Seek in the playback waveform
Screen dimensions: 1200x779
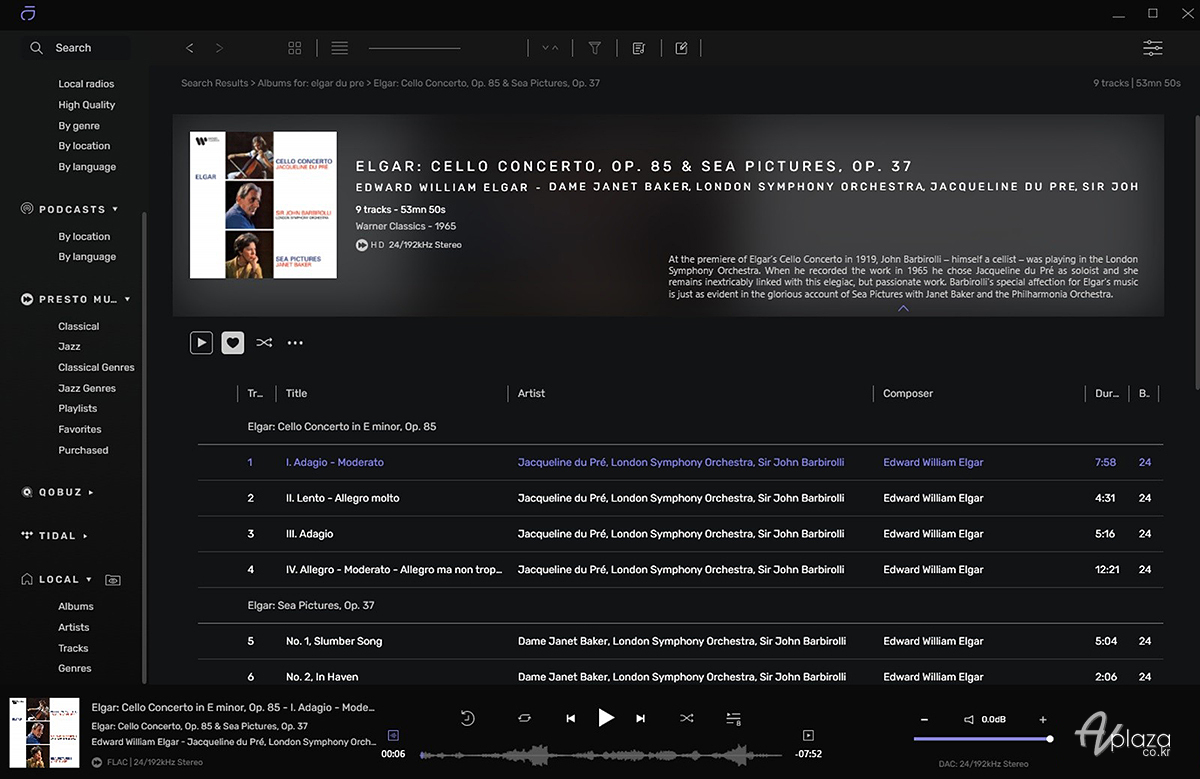tap(601, 754)
